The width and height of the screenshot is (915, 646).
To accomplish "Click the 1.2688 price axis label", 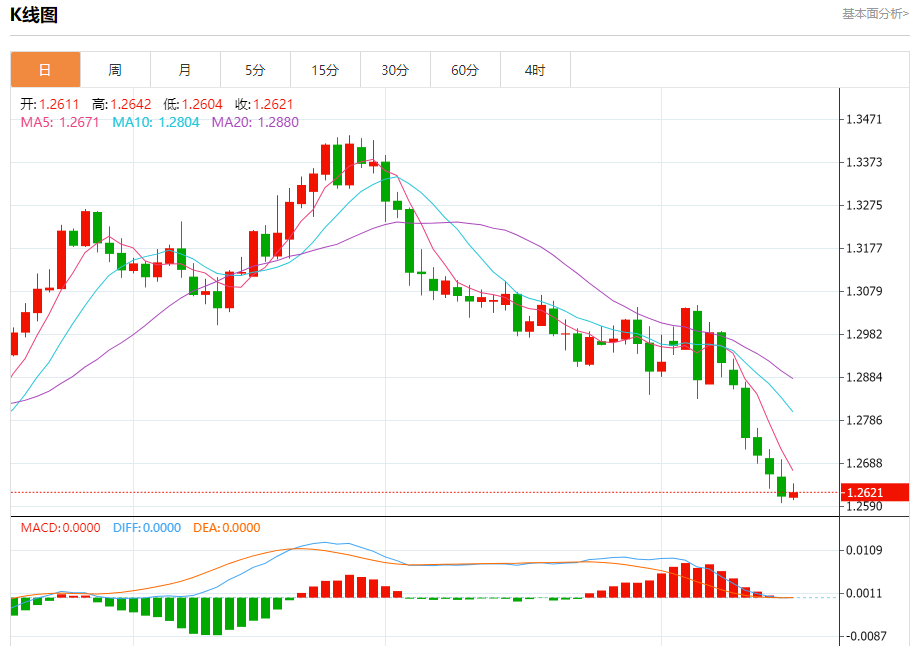I will point(864,463).
